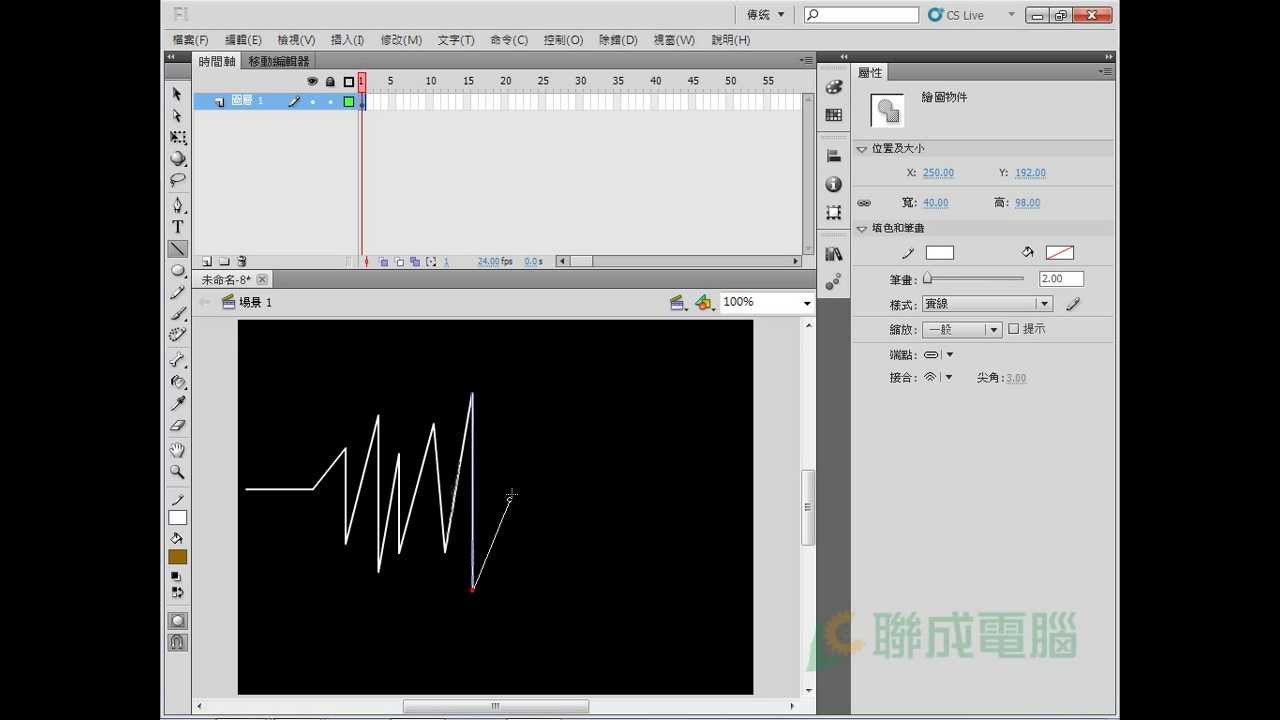
Task: Select the Hand tool
Action: [x=177, y=450]
